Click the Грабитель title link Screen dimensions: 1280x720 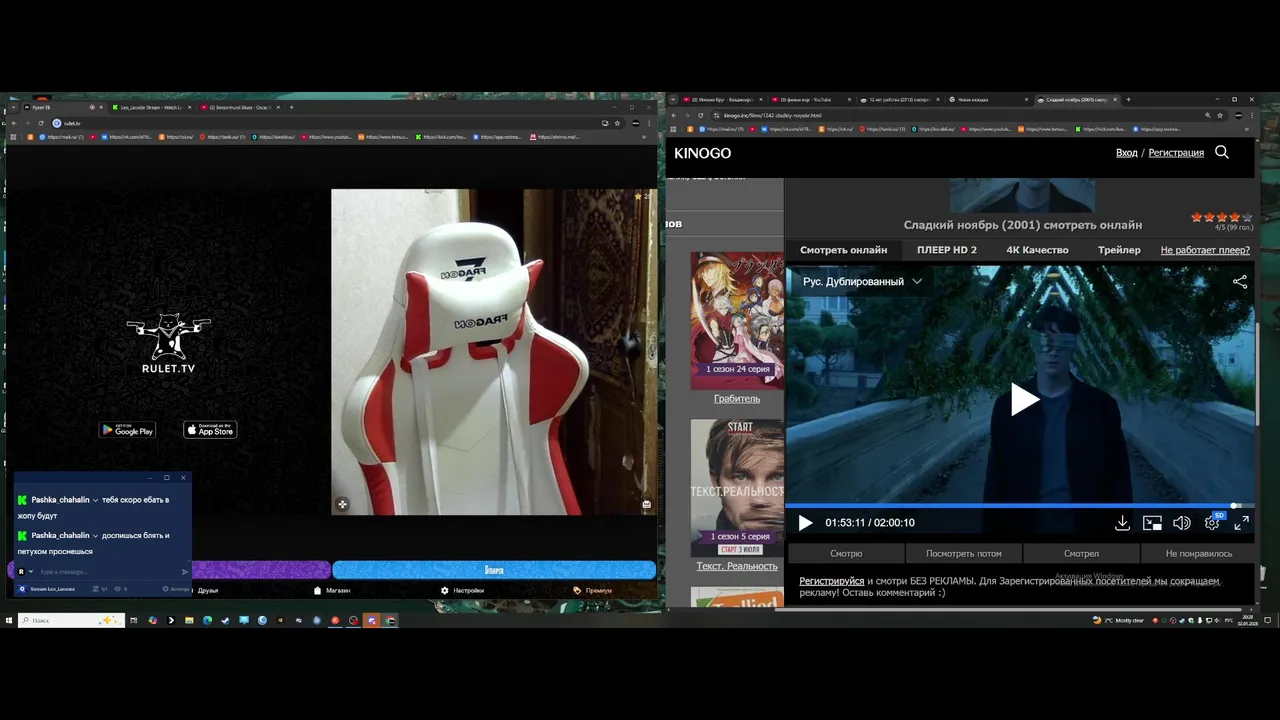[737, 398]
